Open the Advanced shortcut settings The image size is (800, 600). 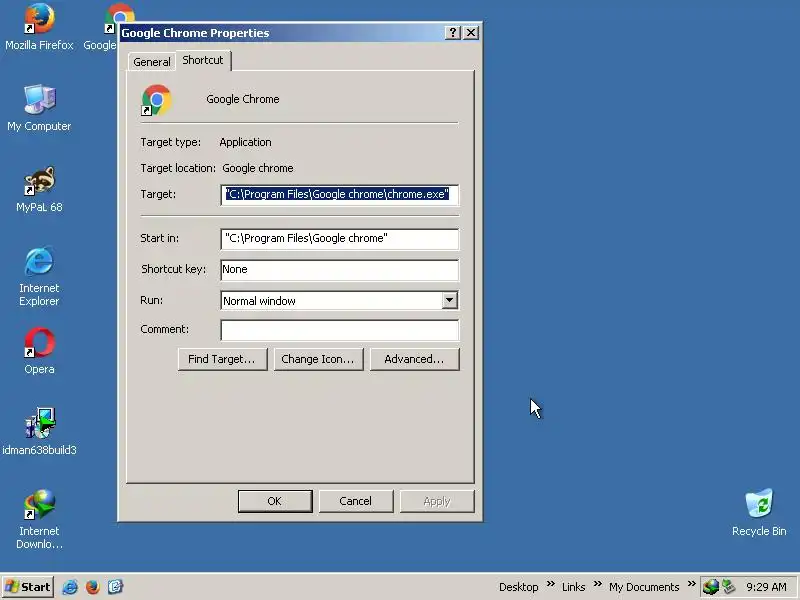[414, 359]
